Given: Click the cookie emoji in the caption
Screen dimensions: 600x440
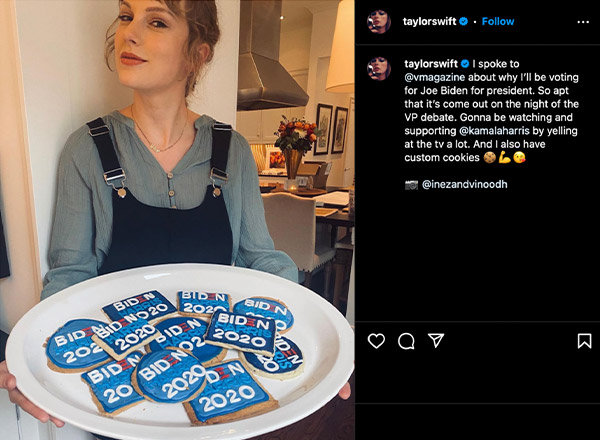Looking at the screenshot, I should point(490,157).
